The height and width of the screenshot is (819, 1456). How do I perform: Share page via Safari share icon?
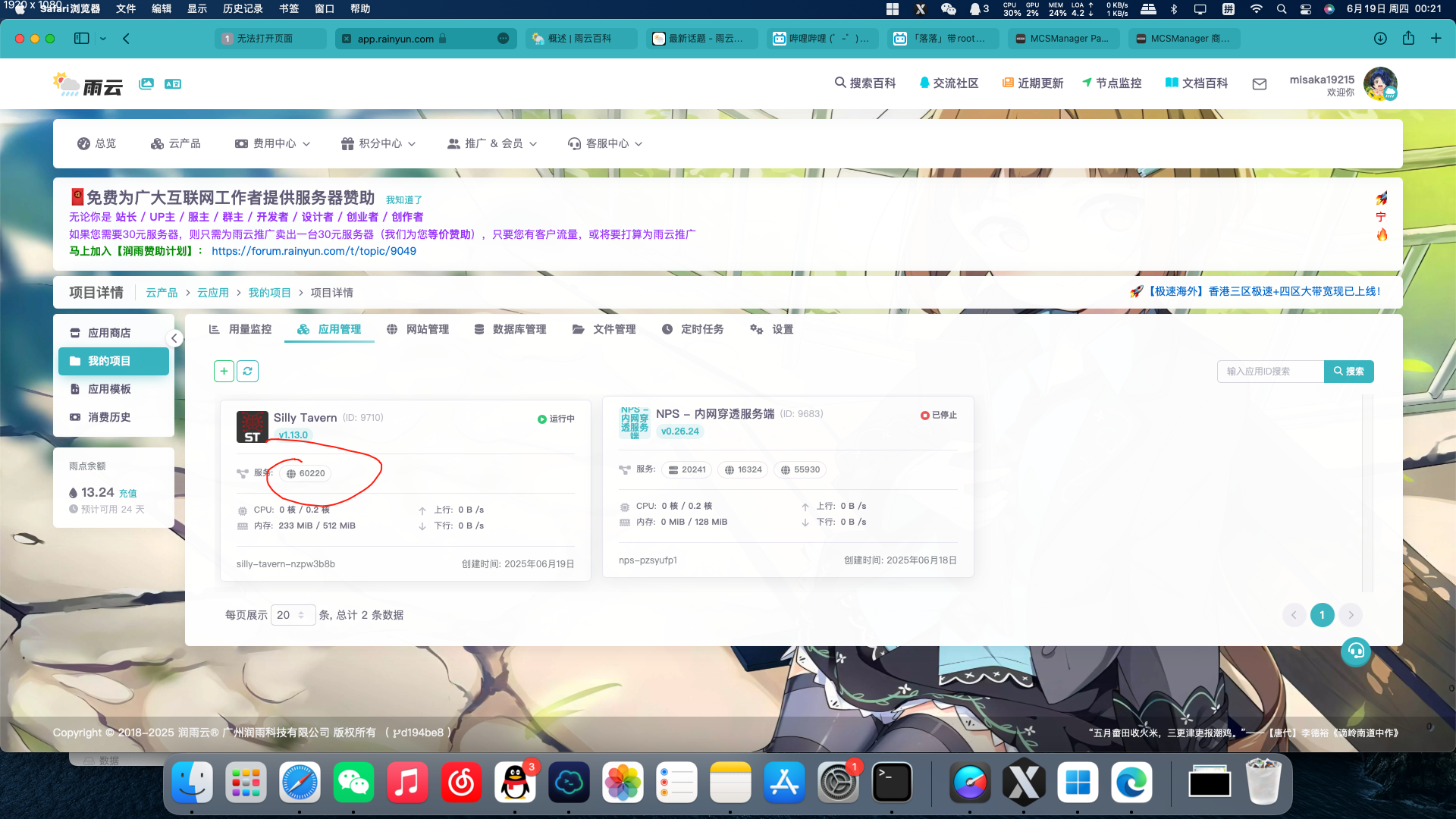pyautogui.click(x=1408, y=38)
